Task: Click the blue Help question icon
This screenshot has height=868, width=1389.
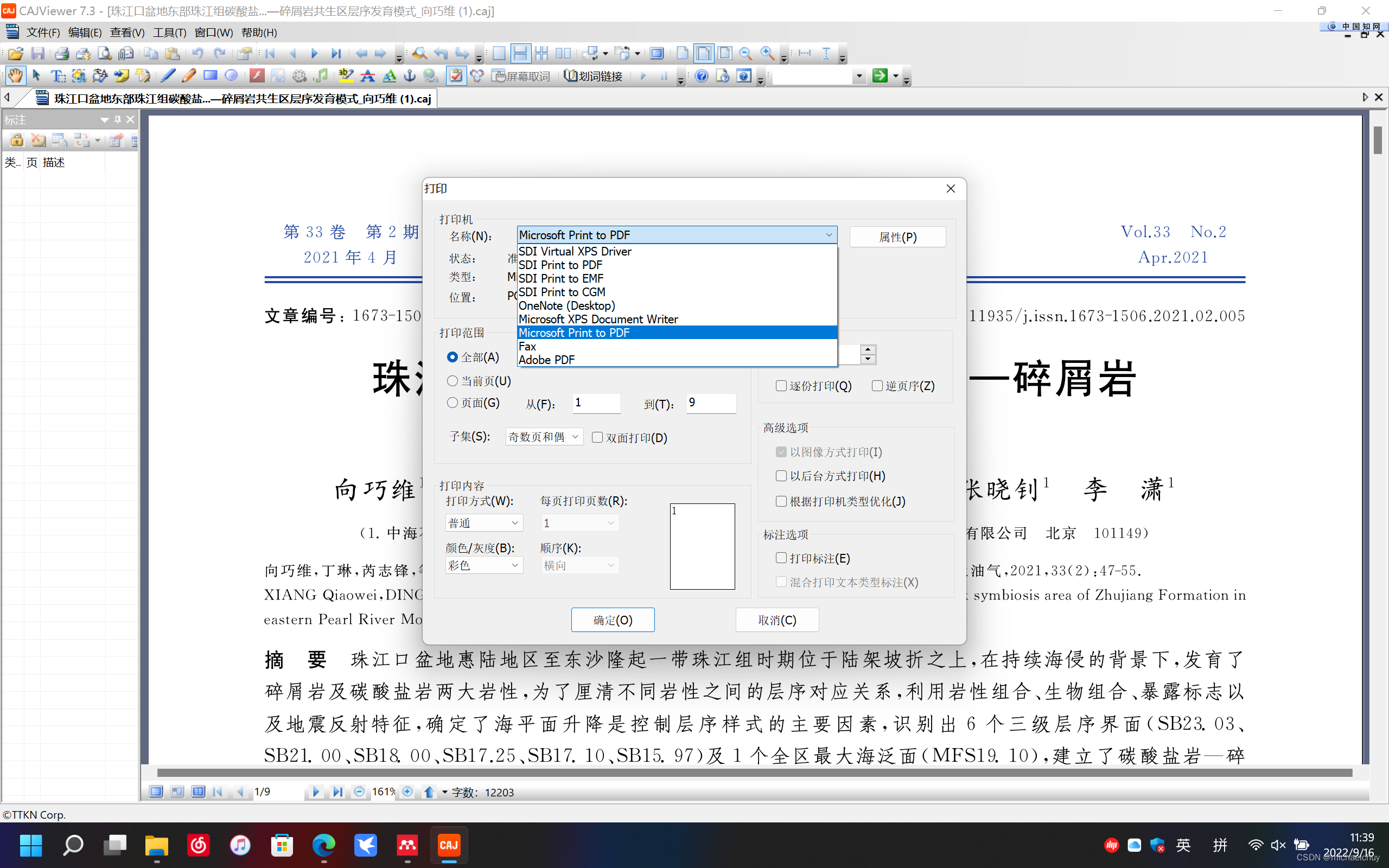Action: tap(702, 76)
